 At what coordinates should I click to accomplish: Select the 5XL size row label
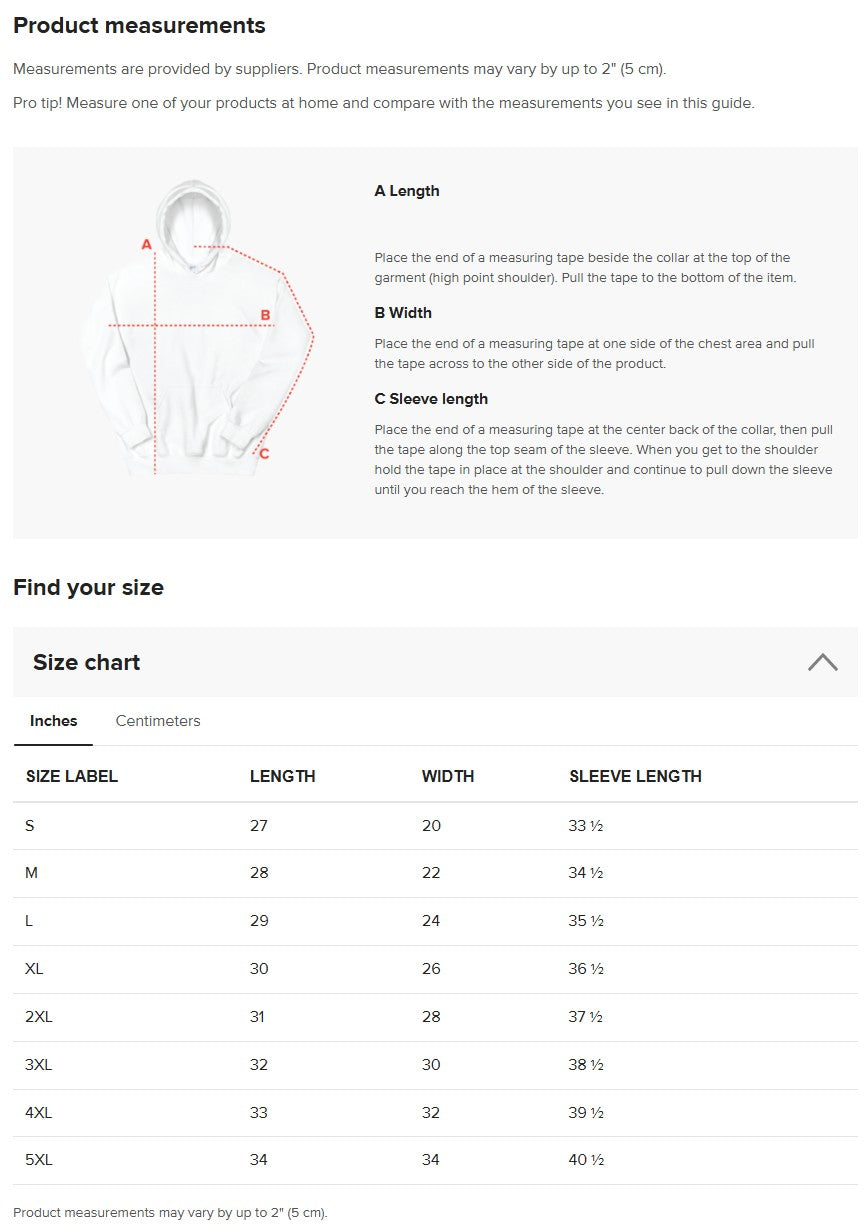39,1160
